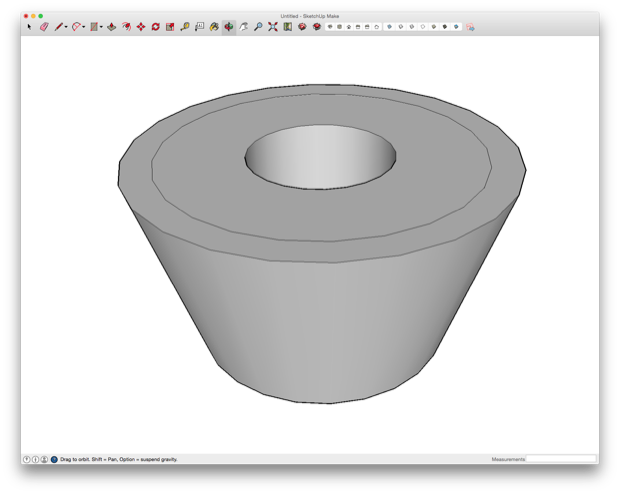Image resolution: width=620 pixels, height=494 pixels.
Task: Enable the Hidden Line style
Action: tap(423, 27)
